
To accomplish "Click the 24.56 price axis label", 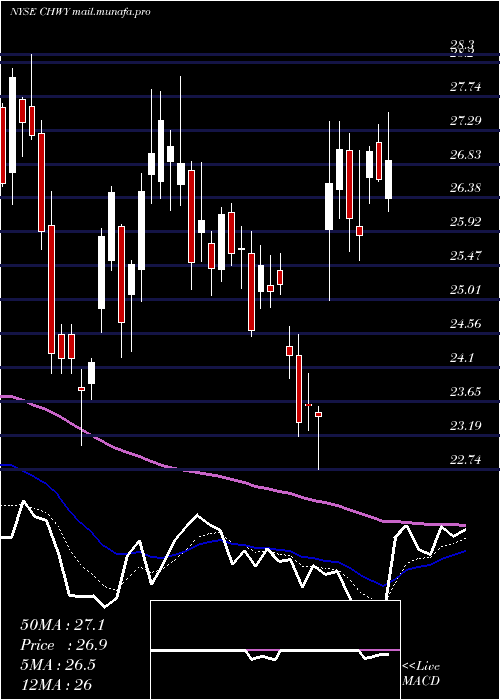I will 466,323.
